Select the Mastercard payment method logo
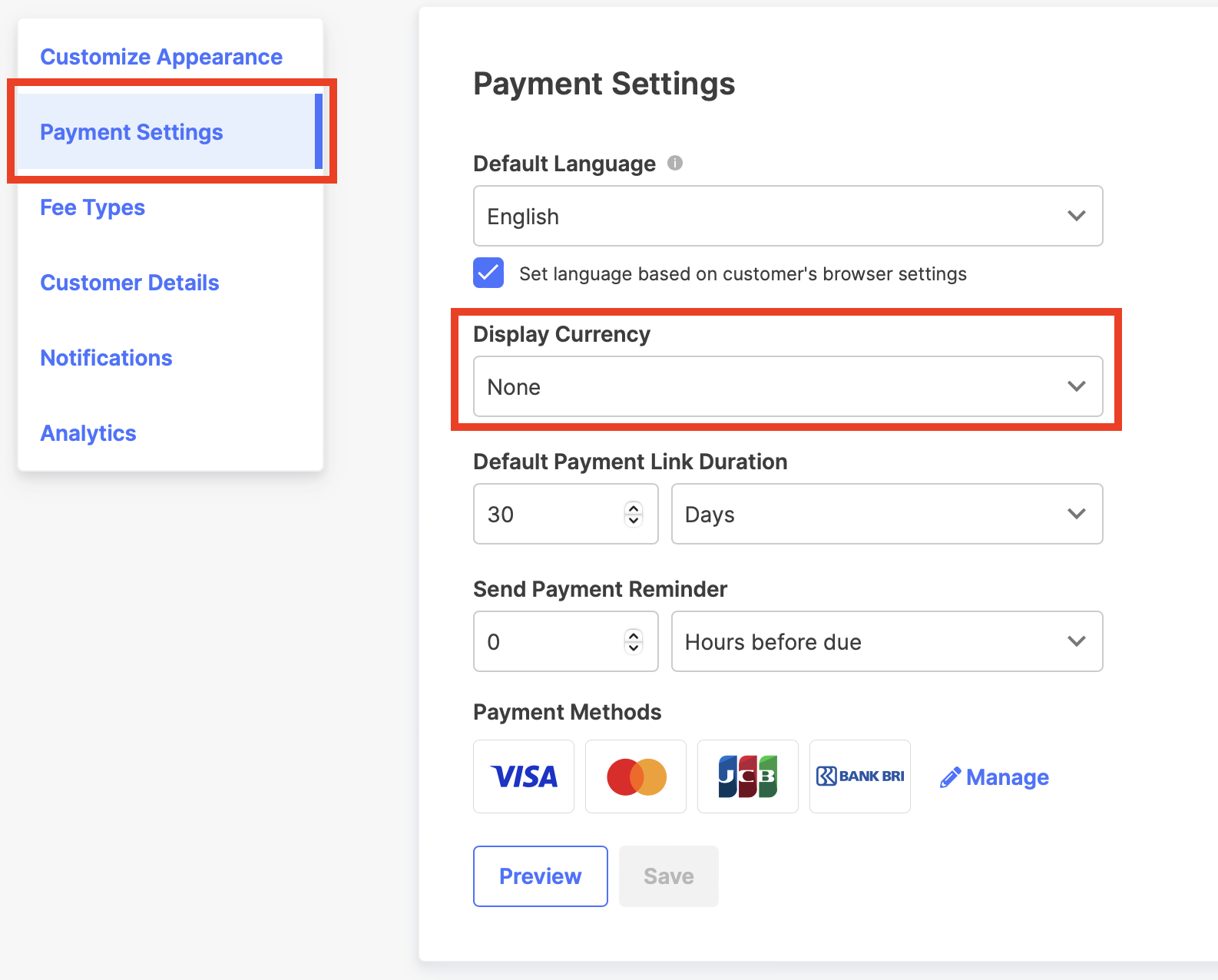The height and width of the screenshot is (980, 1218). point(636,776)
